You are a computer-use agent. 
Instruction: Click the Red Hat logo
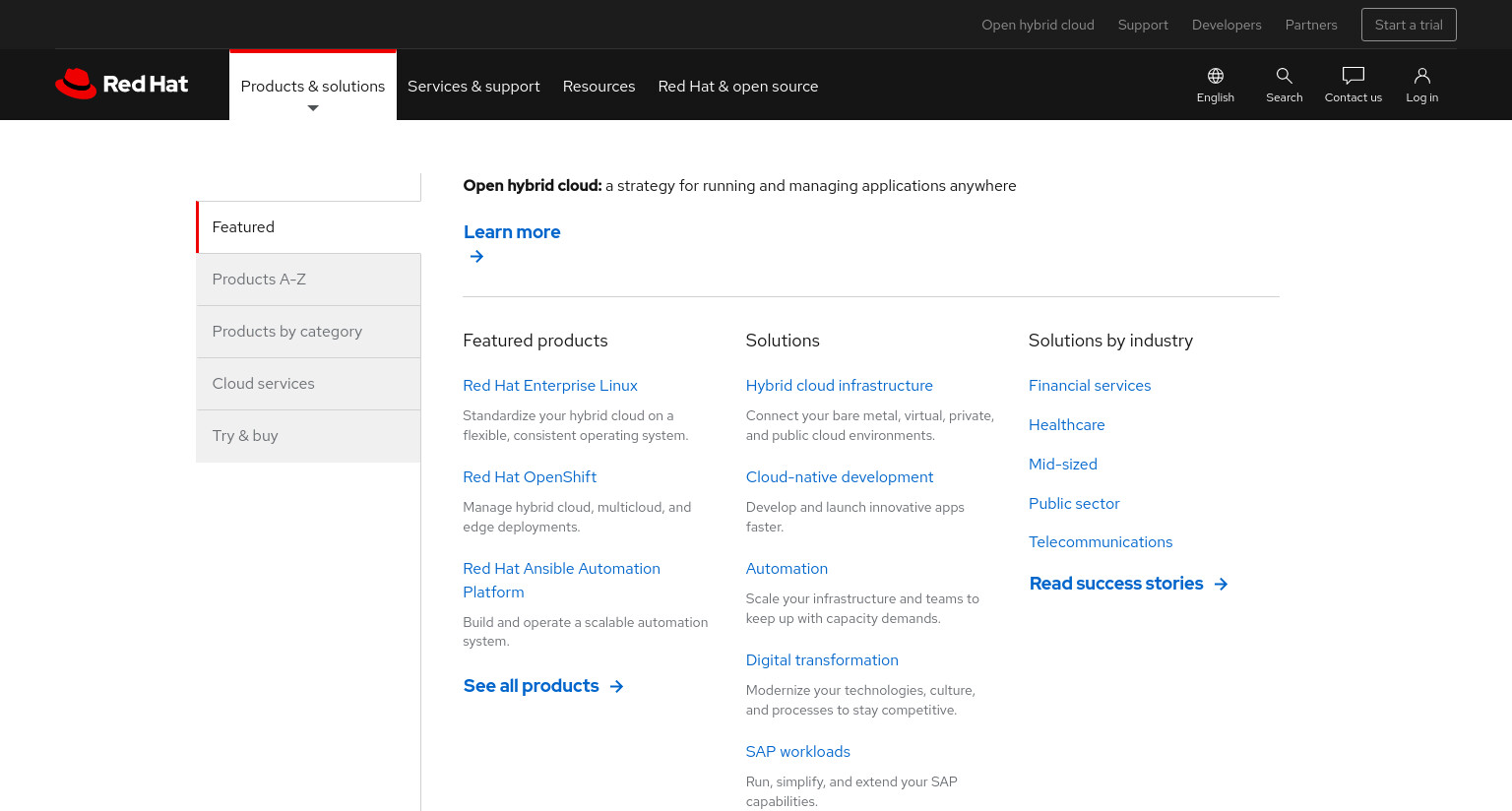tap(122, 84)
